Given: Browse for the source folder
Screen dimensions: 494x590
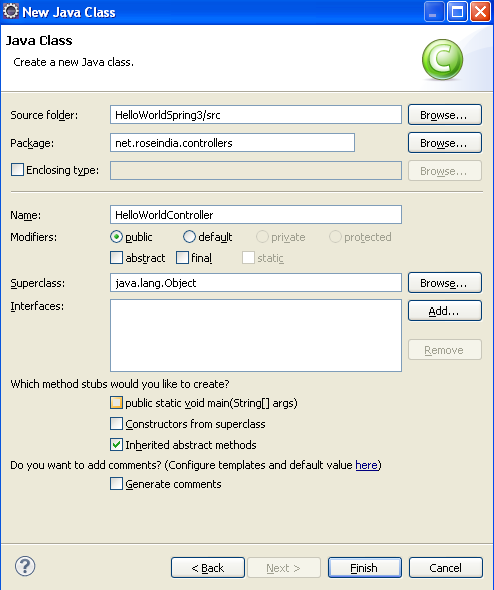Looking at the screenshot, I should [445, 114].
